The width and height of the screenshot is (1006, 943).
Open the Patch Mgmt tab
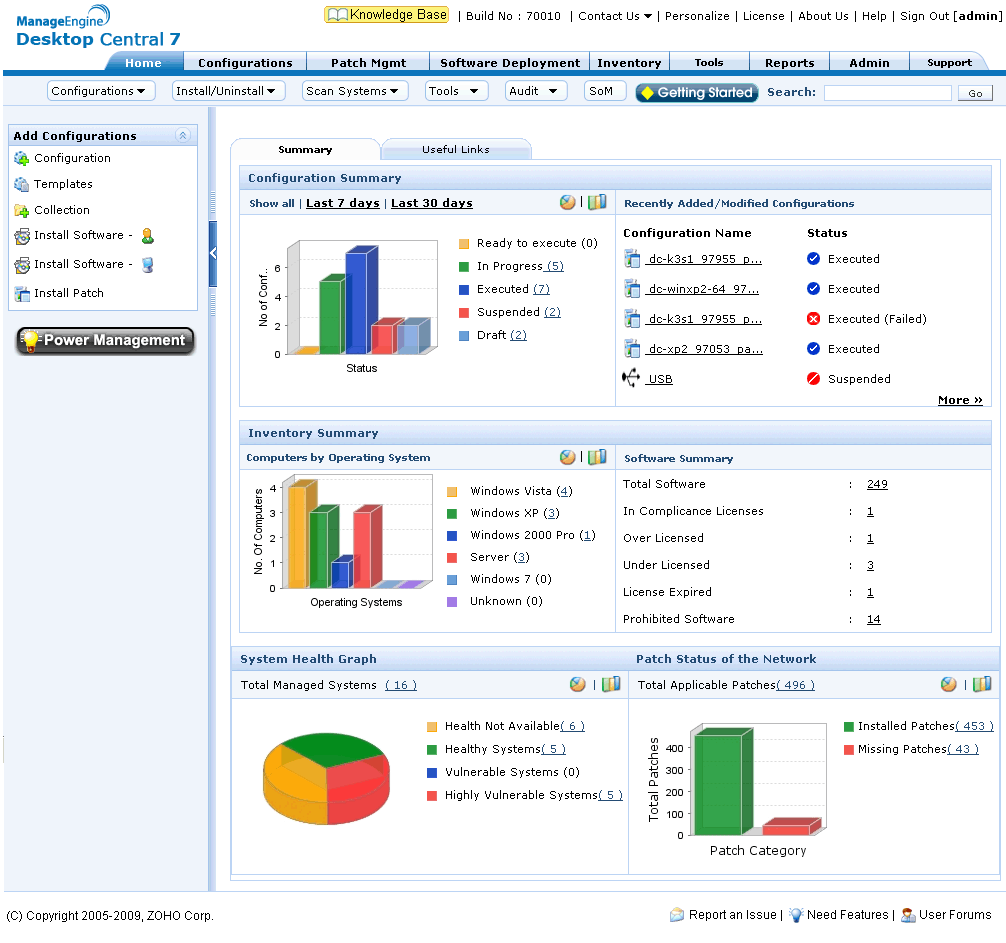tap(368, 63)
